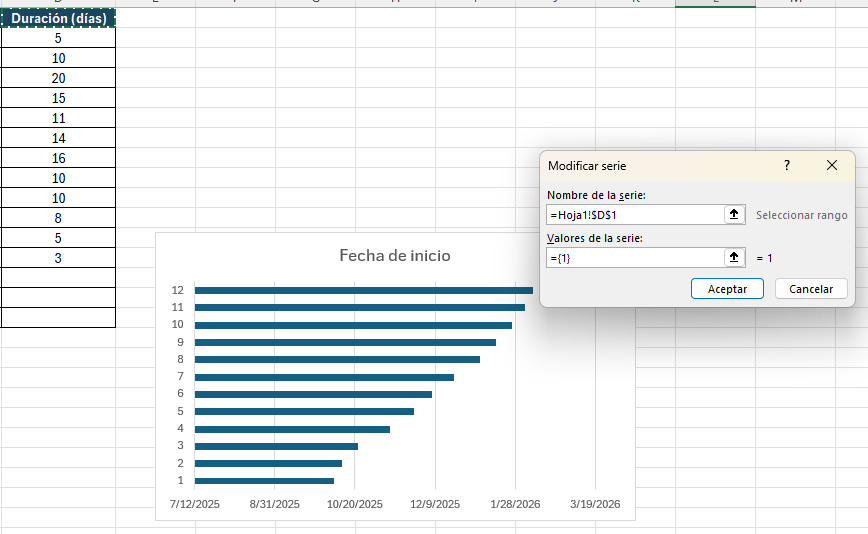Click the 10/20/2025 date axis label
This screenshot has width=868, height=534.
pyautogui.click(x=355, y=505)
